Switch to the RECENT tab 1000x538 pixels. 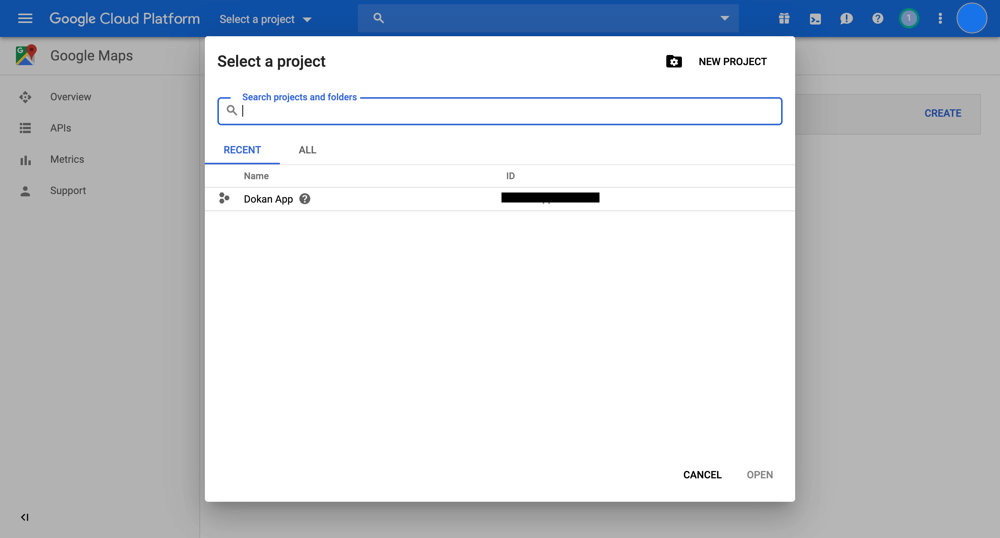coord(242,150)
